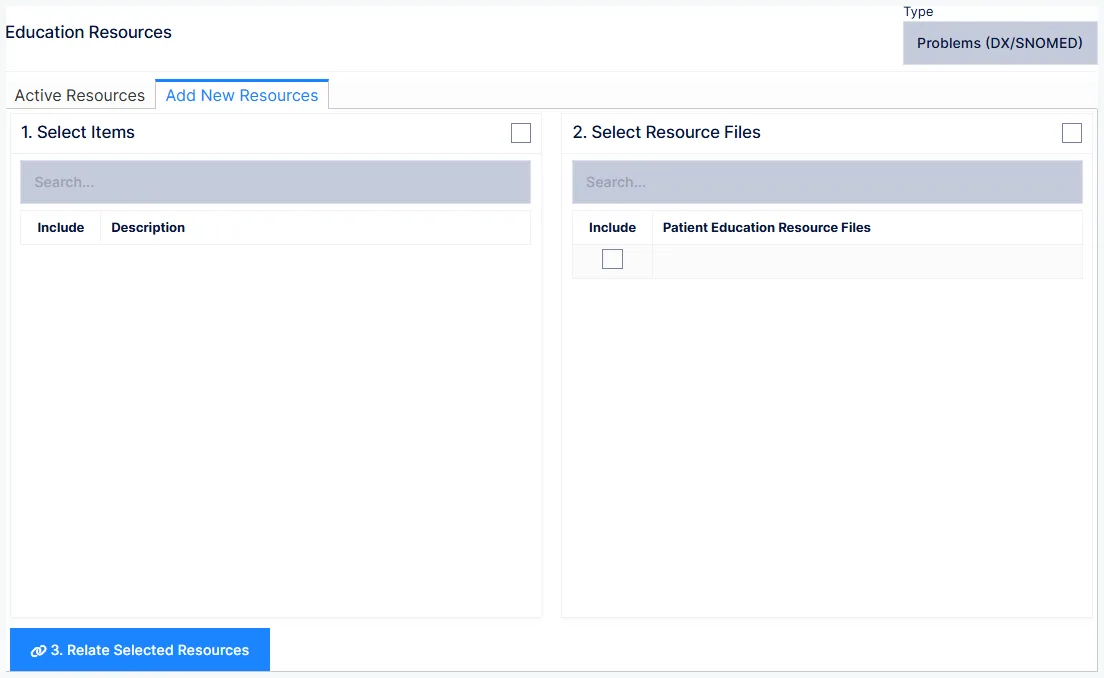Focus the search field under Select Items

click(275, 182)
